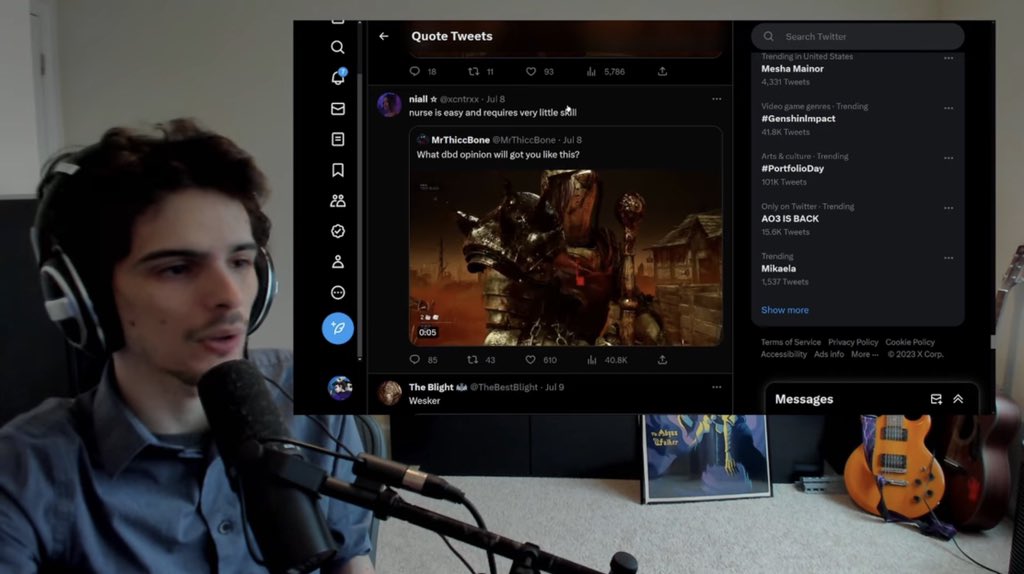Retweet the top tweet showing 11

pos(473,71)
